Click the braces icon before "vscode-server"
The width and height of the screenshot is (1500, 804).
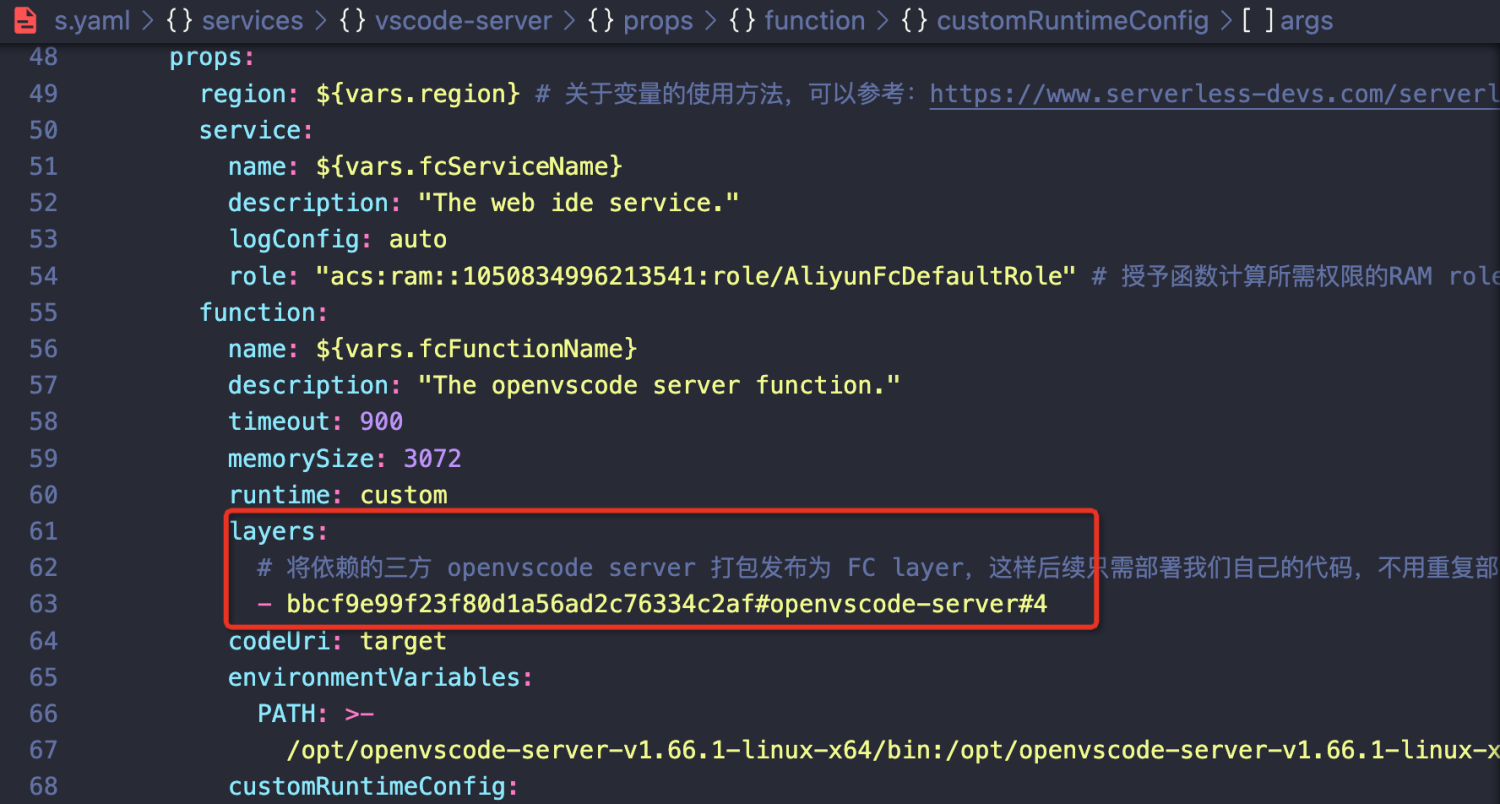click(x=352, y=21)
